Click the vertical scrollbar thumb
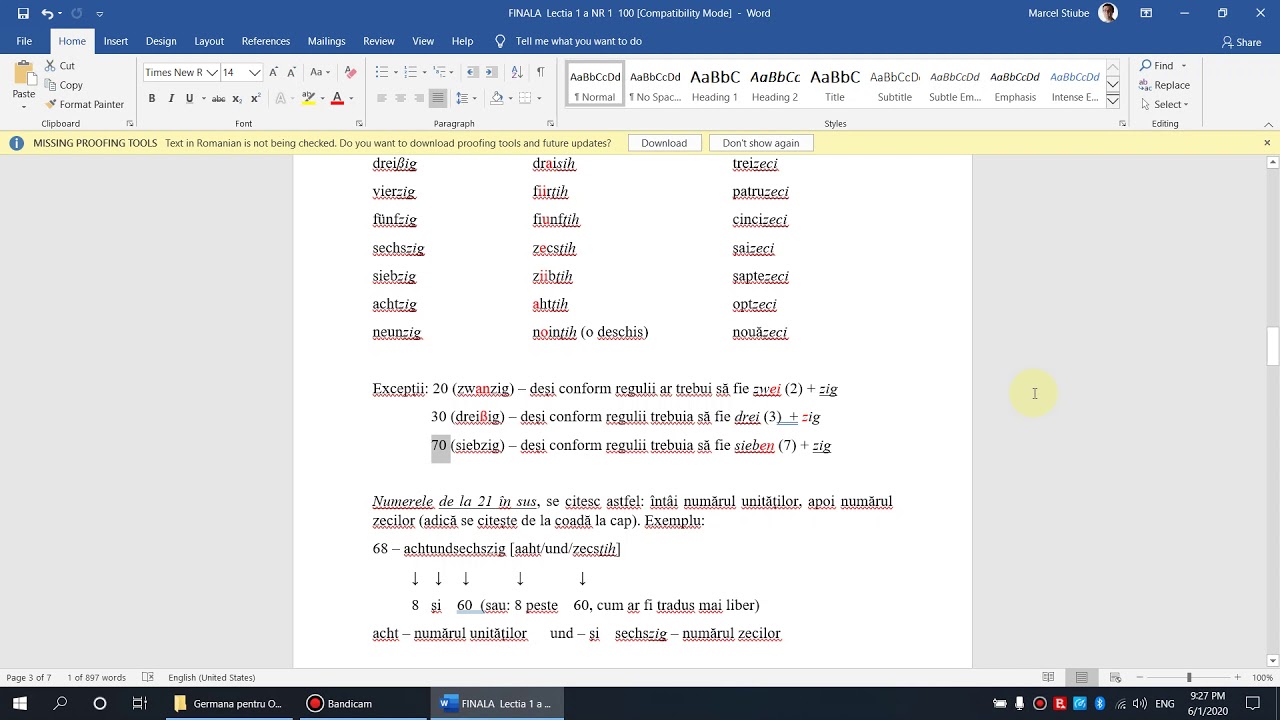 click(1272, 347)
